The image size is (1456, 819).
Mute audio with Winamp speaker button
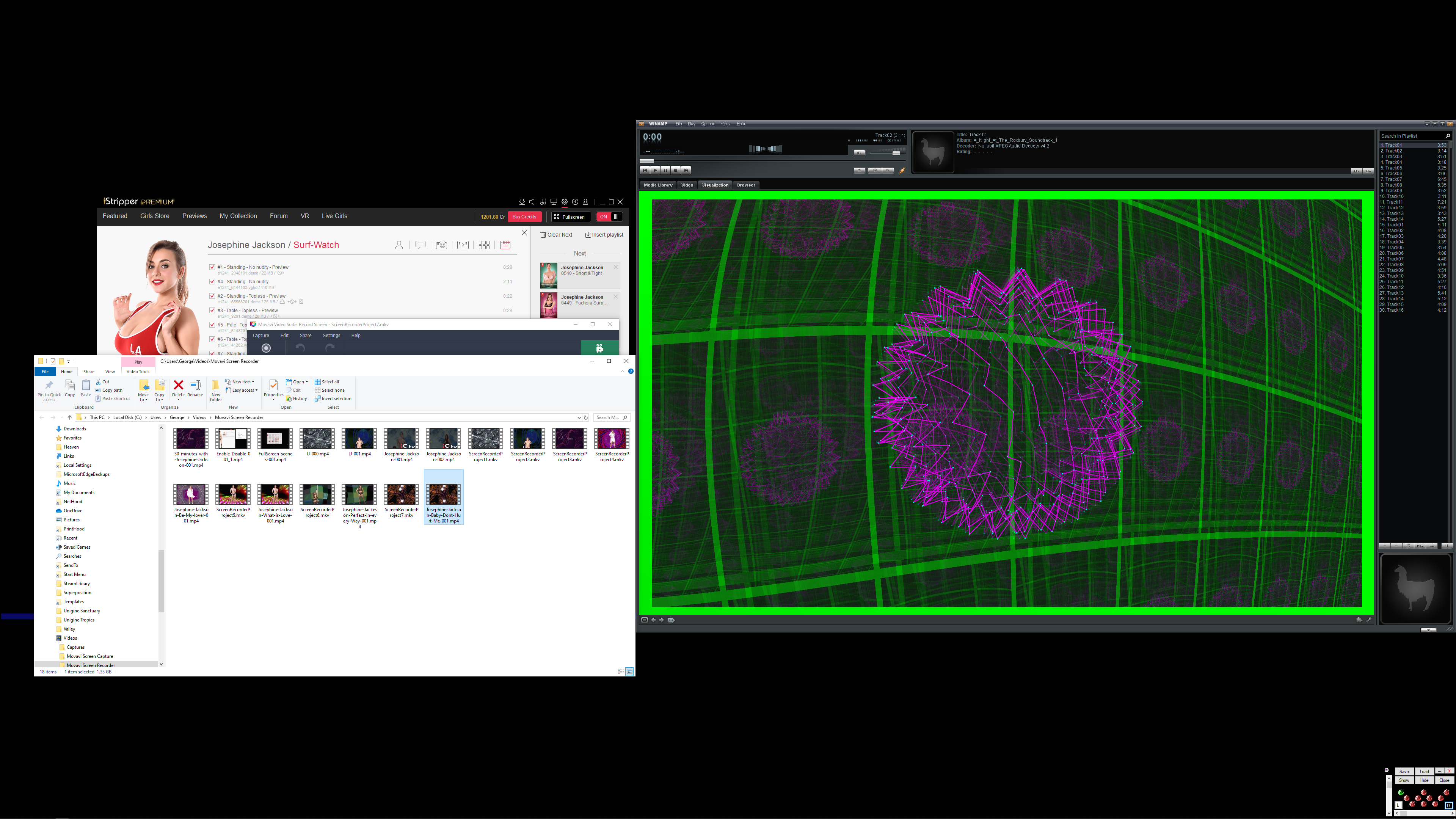coord(858,152)
